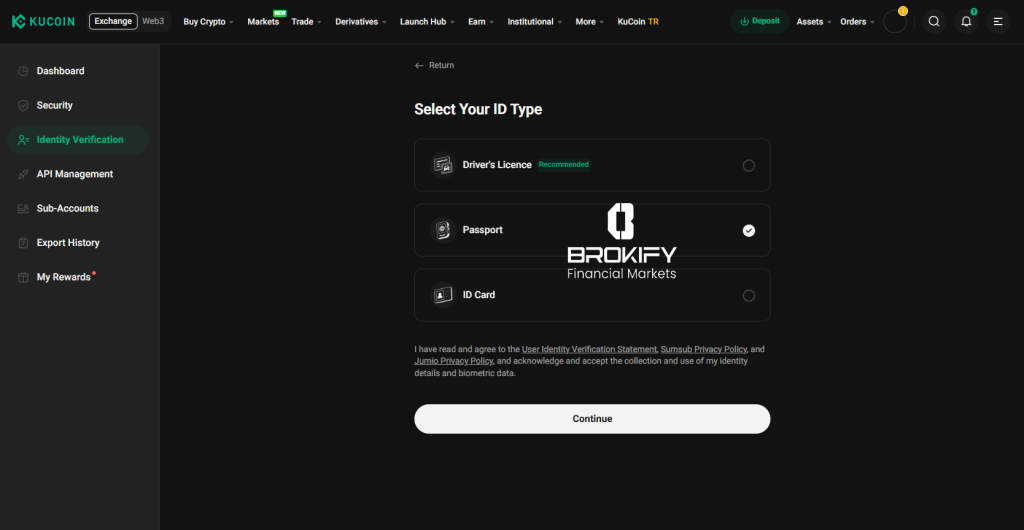This screenshot has width=1024, height=530.
Task: Open the Sumsub Privacy Policy link
Action: [x=703, y=349]
